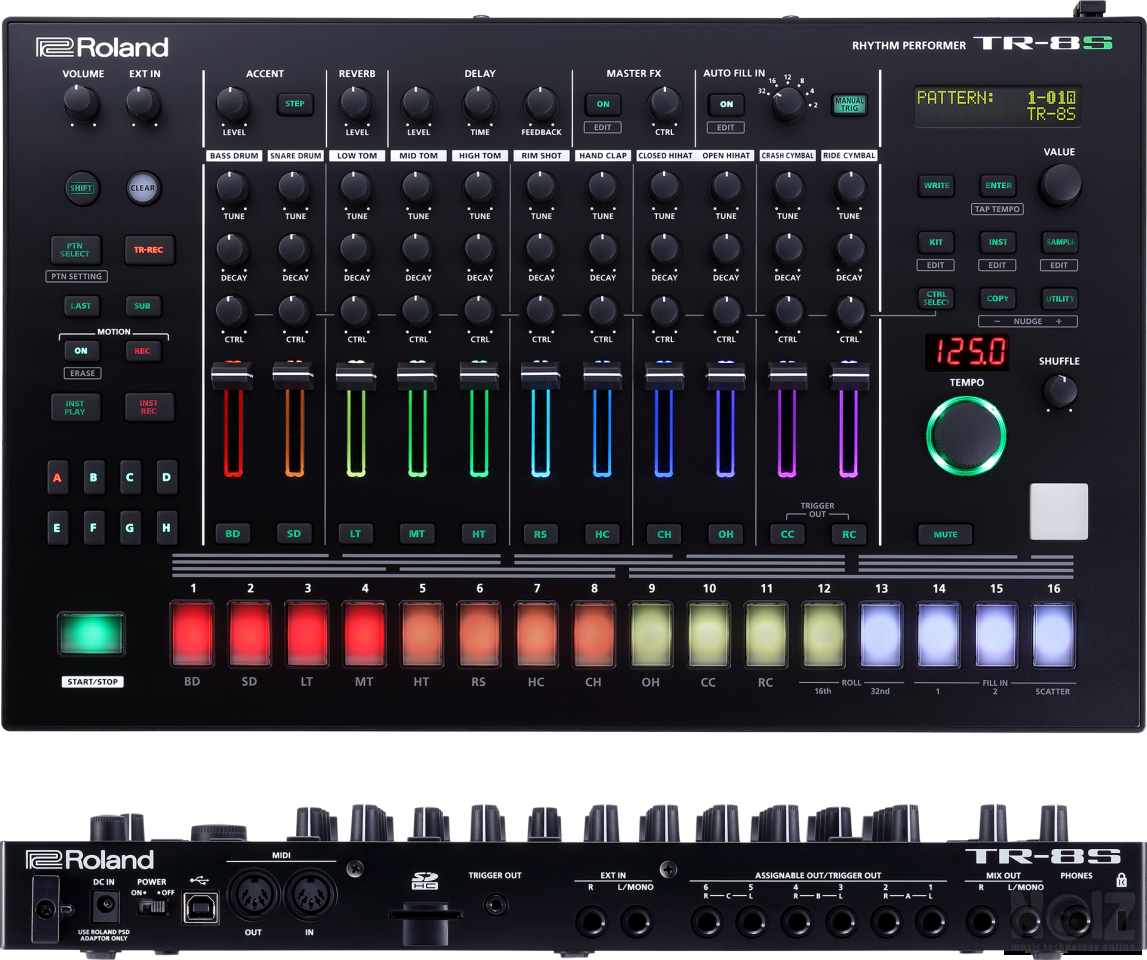The height and width of the screenshot is (960, 1147).
Task: Select pattern variation H pad
Action: (165, 527)
